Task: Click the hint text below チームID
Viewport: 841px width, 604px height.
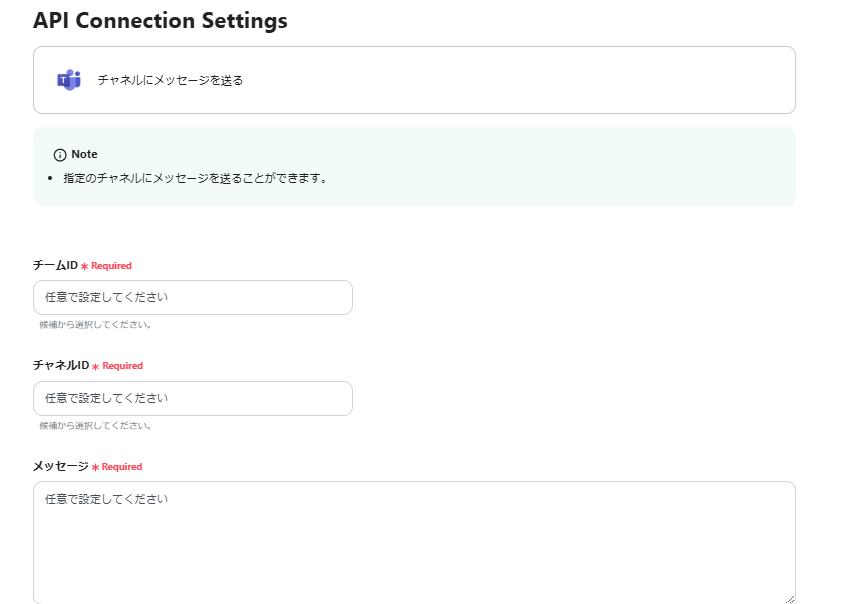Action: (x=95, y=325)
